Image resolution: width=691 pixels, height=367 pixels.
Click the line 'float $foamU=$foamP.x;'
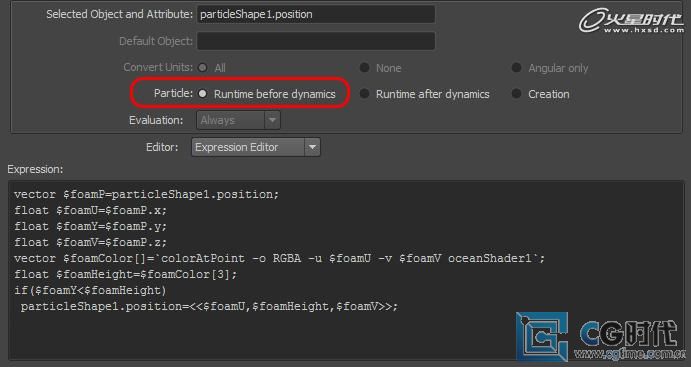[x=90, y=211]
